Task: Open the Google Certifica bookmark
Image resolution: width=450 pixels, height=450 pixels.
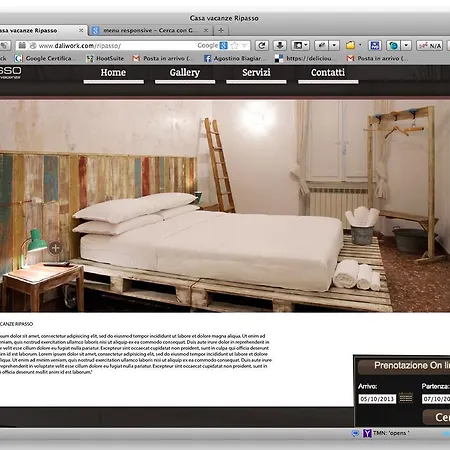Action: point(44,58)
